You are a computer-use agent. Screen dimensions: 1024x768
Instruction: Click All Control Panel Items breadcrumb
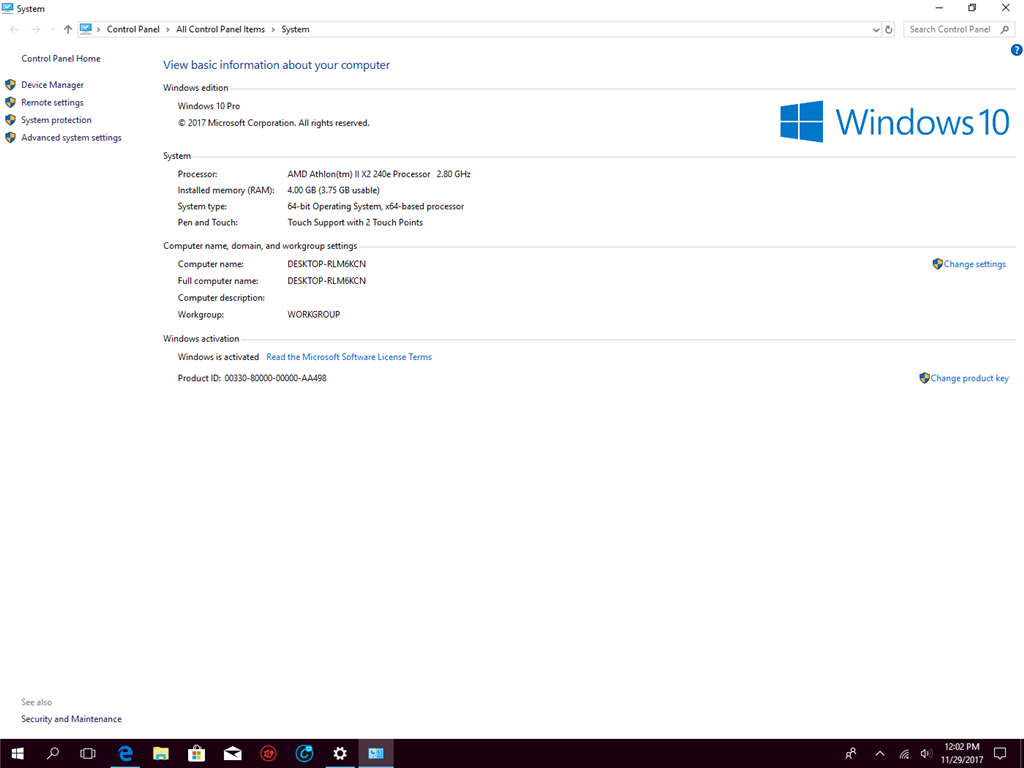coord(221,29)
